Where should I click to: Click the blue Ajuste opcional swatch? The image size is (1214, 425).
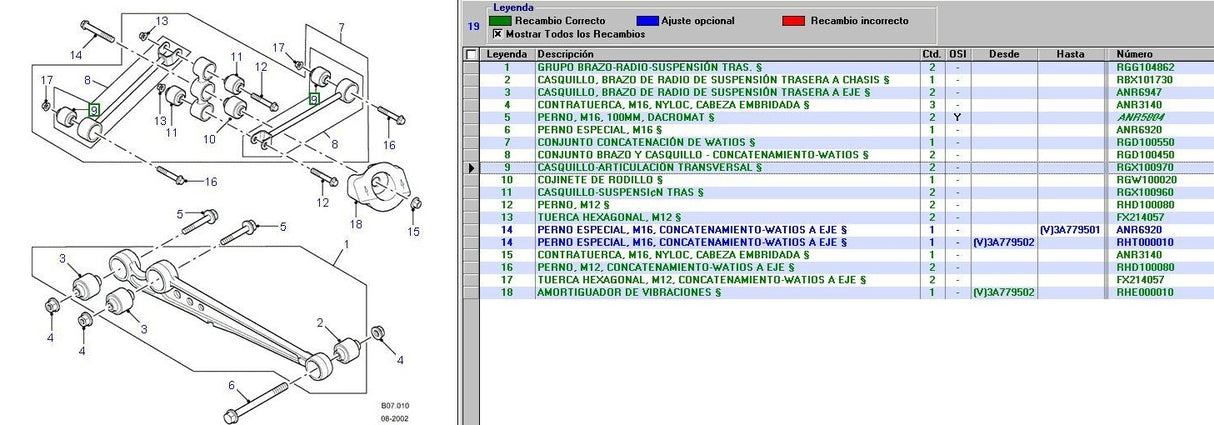[647, 20]
